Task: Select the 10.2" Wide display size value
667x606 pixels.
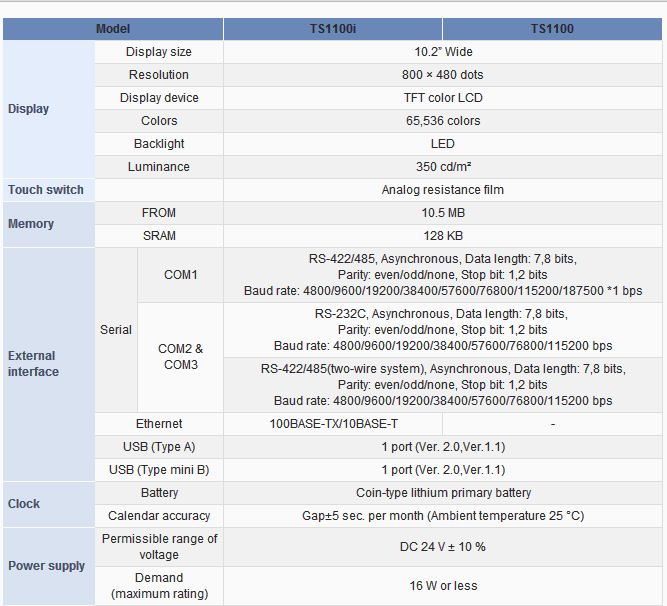Action: coord(442,52)
